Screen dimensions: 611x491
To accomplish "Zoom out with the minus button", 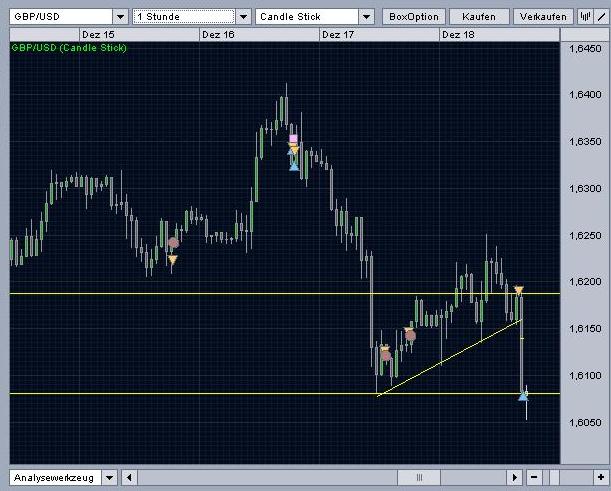I will [534, 477].
